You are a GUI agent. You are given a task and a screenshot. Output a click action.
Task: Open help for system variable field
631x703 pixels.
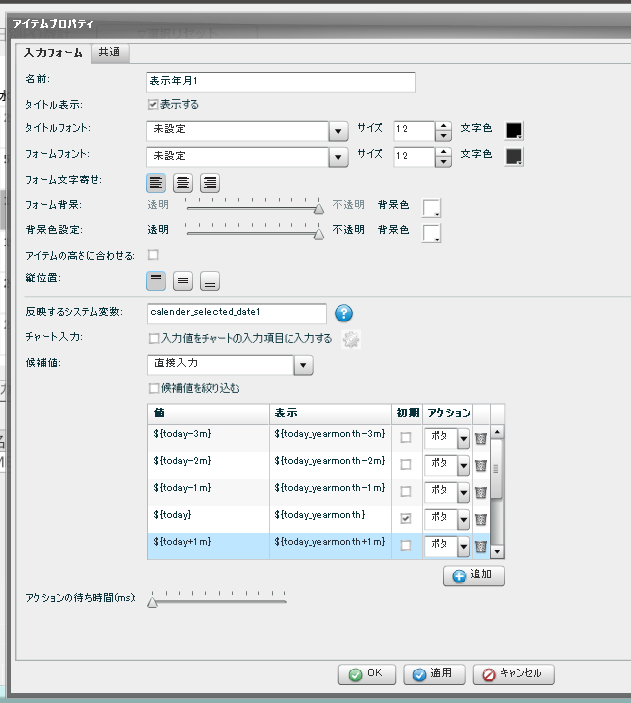coord(344,313)
